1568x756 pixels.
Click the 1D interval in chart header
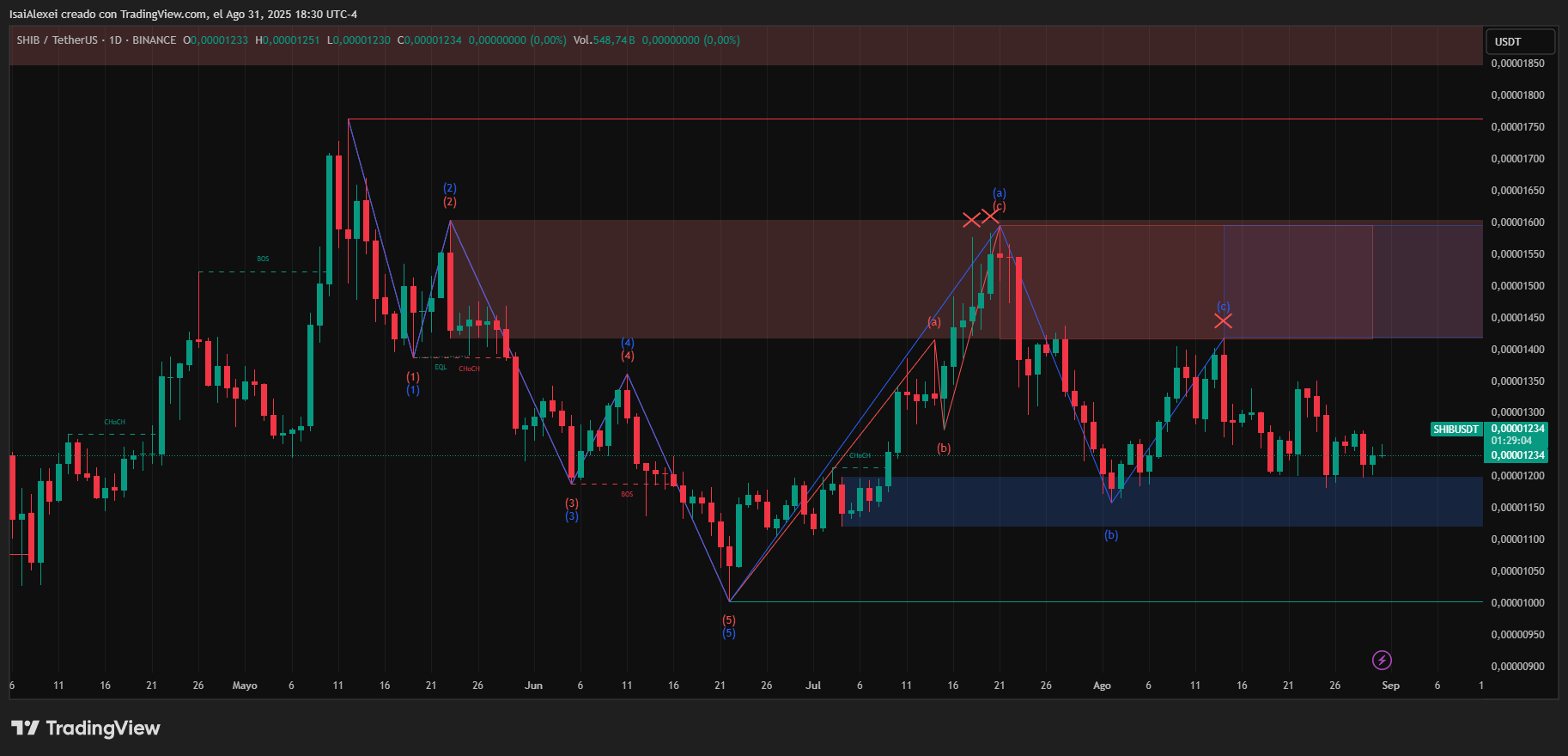pos(115,40)
